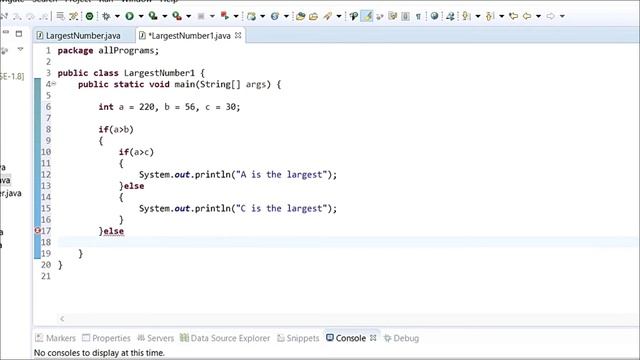Open dropdown next to Next Annotation icon
The width and height of the screenshot is (640, 360).
(478, 16)
